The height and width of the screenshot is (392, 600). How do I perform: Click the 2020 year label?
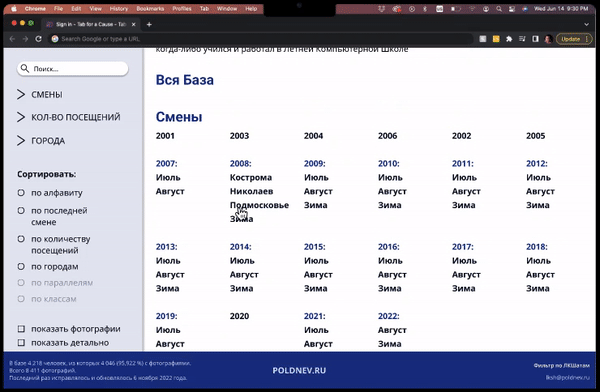239,316
